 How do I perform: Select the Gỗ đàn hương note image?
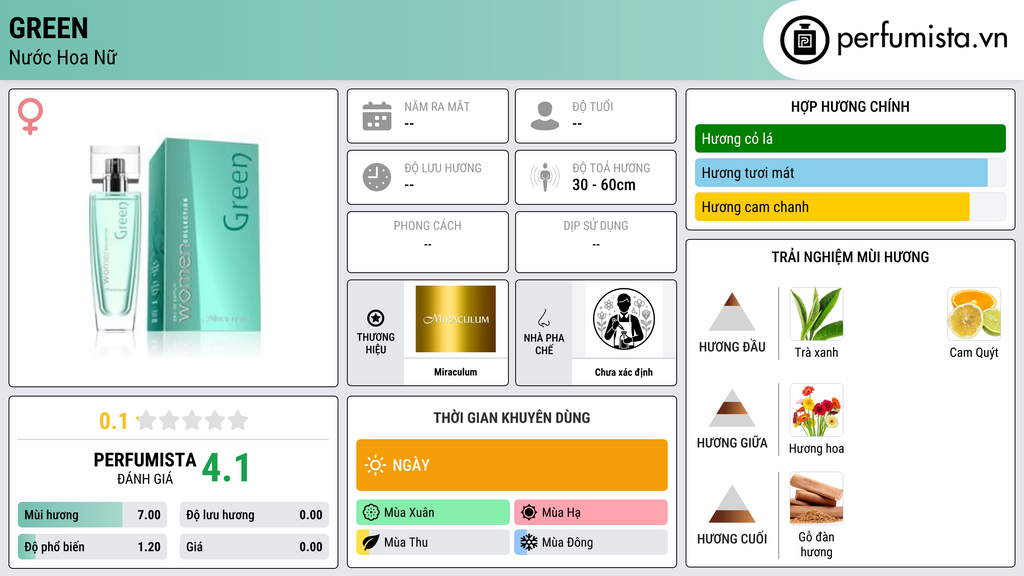click(x=816, y=498)
